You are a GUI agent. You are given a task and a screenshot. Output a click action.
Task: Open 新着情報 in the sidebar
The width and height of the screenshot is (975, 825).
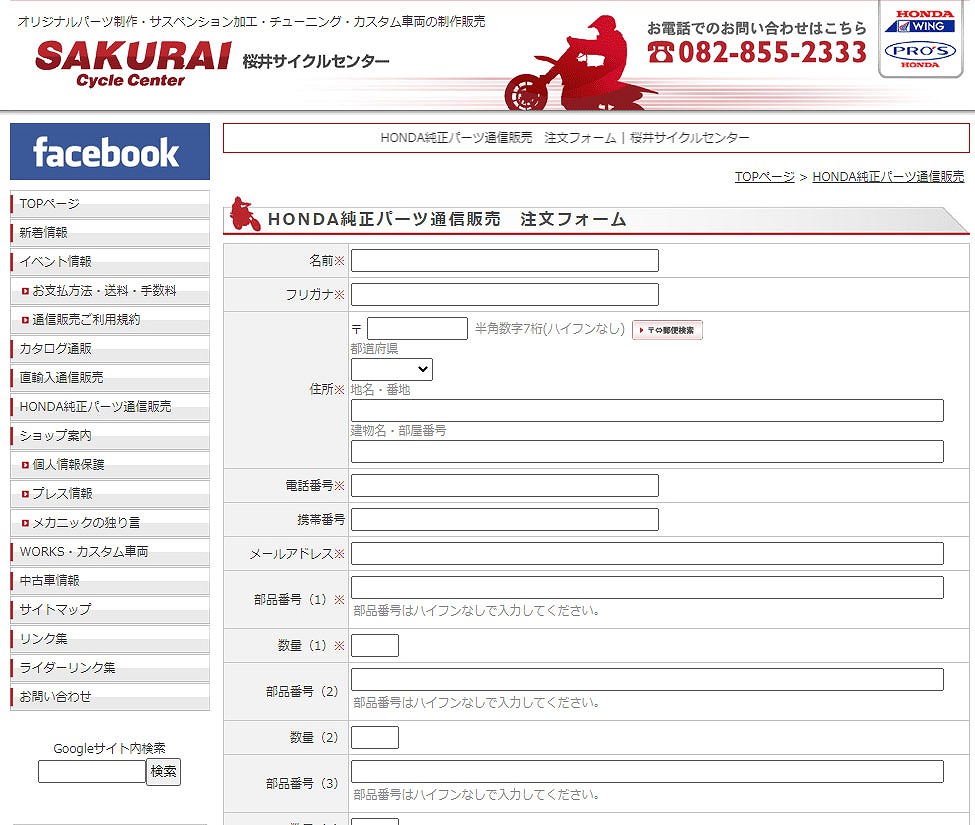pyautogui.click(x=110, y=233)
